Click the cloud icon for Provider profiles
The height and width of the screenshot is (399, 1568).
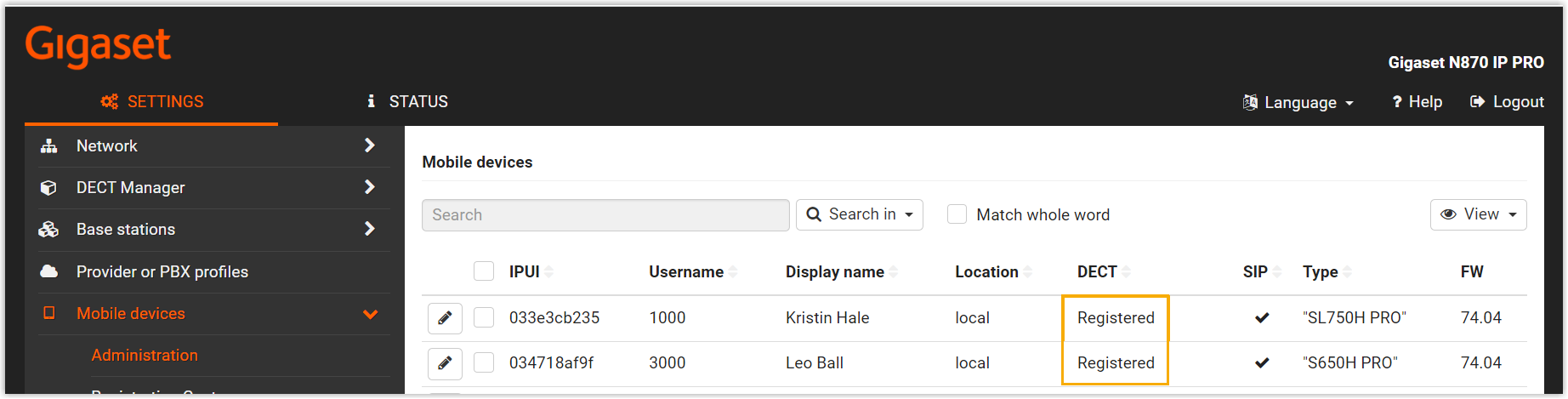click(49, 271)
